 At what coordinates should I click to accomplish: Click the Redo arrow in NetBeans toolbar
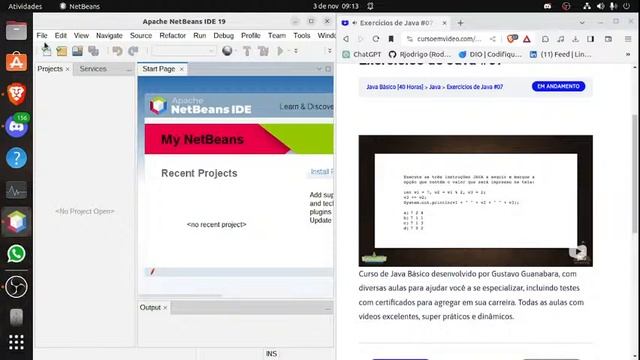[x=133, y=51]
